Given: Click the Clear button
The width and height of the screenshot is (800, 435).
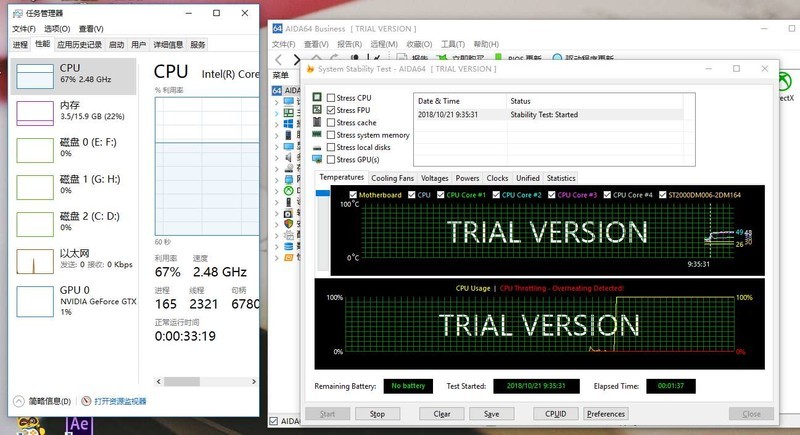Looking at the screenshot, I should 442,414.
